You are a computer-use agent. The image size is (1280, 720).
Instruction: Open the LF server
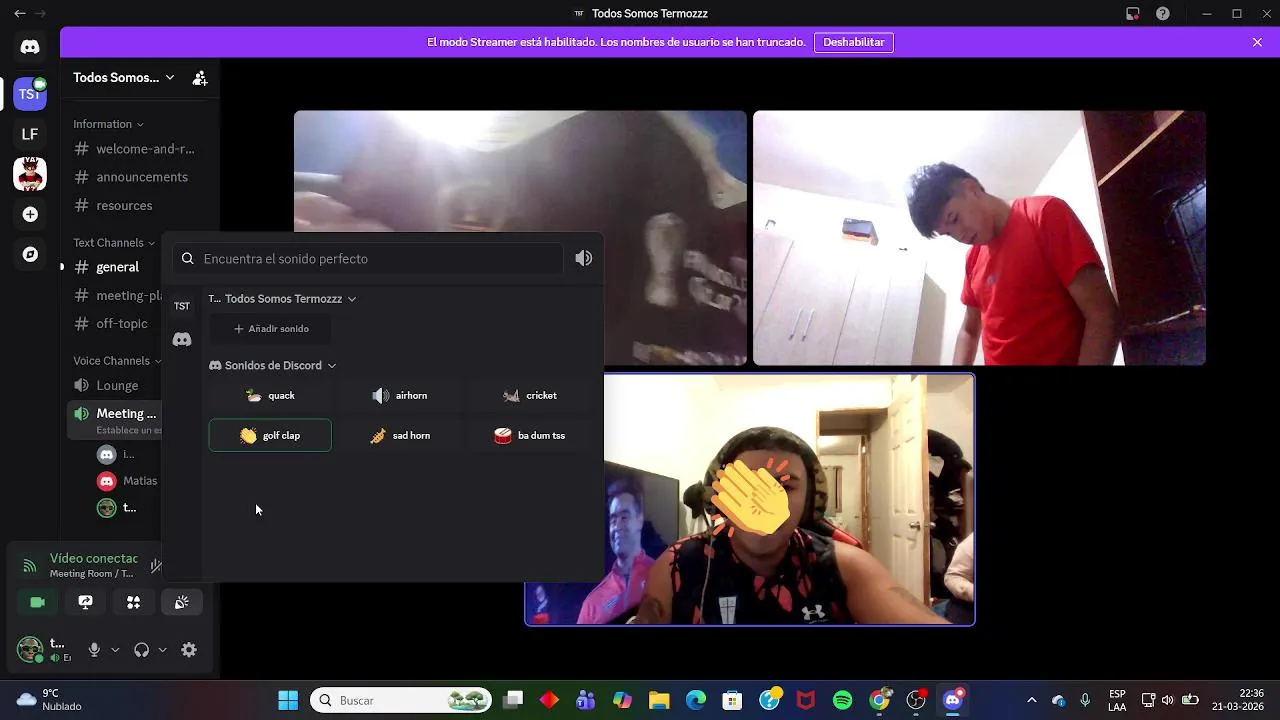[30, 134]
